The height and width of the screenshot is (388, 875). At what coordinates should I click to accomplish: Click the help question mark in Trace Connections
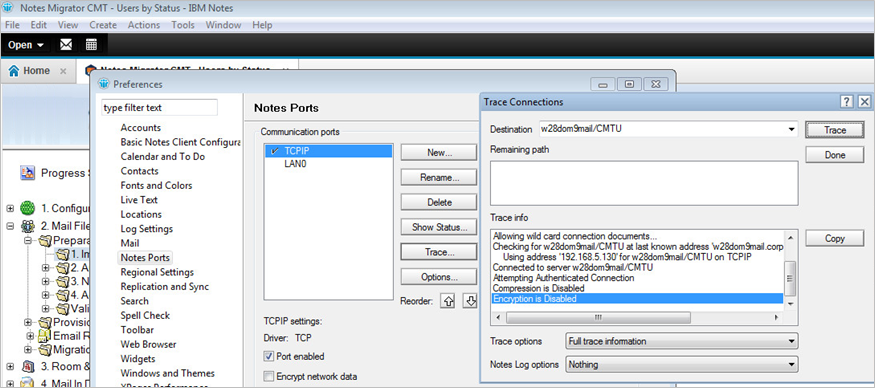(847, 102)
